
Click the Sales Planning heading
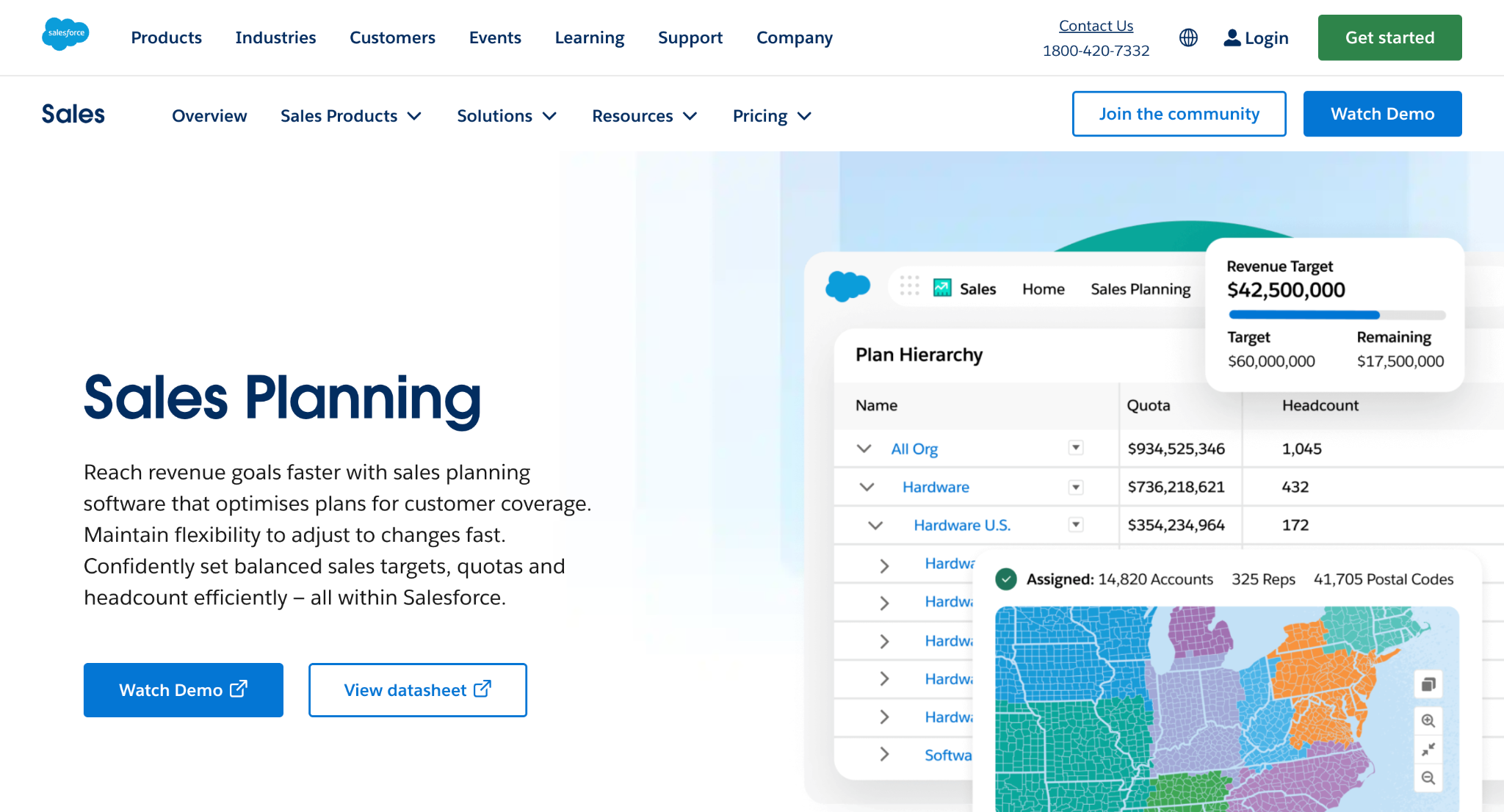[282, 399]
